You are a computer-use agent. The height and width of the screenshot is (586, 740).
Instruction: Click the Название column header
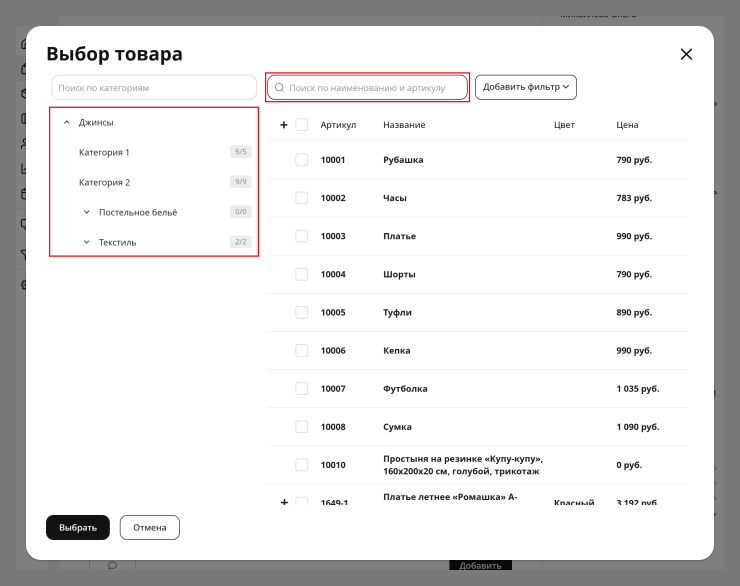404,125
